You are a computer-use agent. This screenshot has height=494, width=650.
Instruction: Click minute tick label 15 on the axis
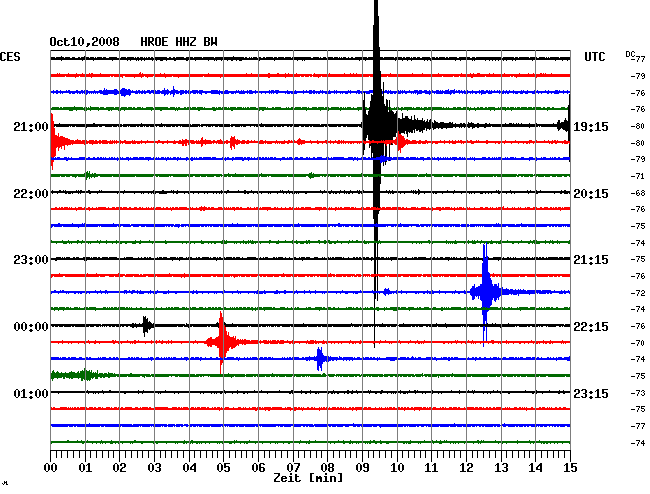(570, 468)
